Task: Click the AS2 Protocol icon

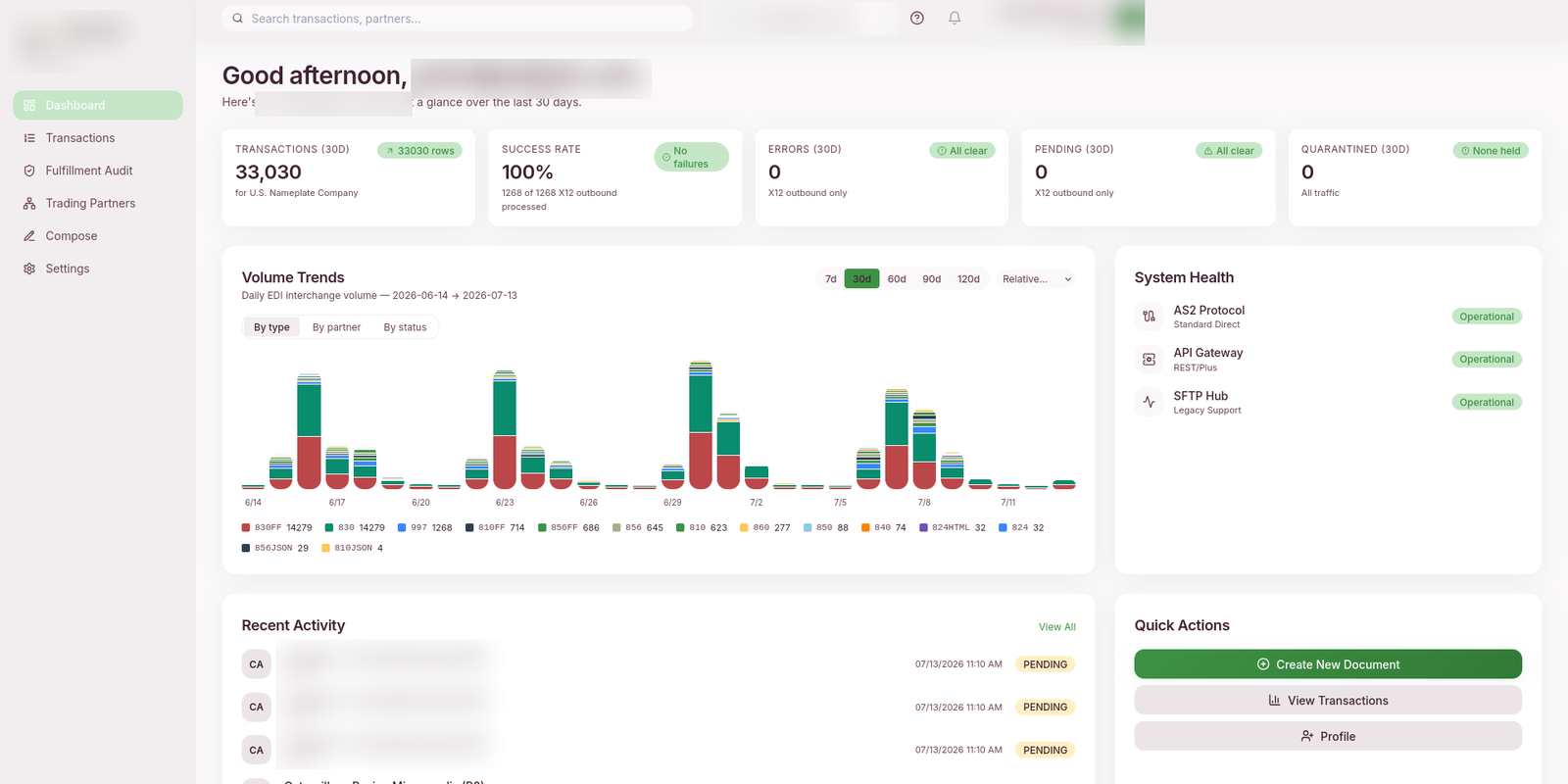Action: tap(1150, 317)
